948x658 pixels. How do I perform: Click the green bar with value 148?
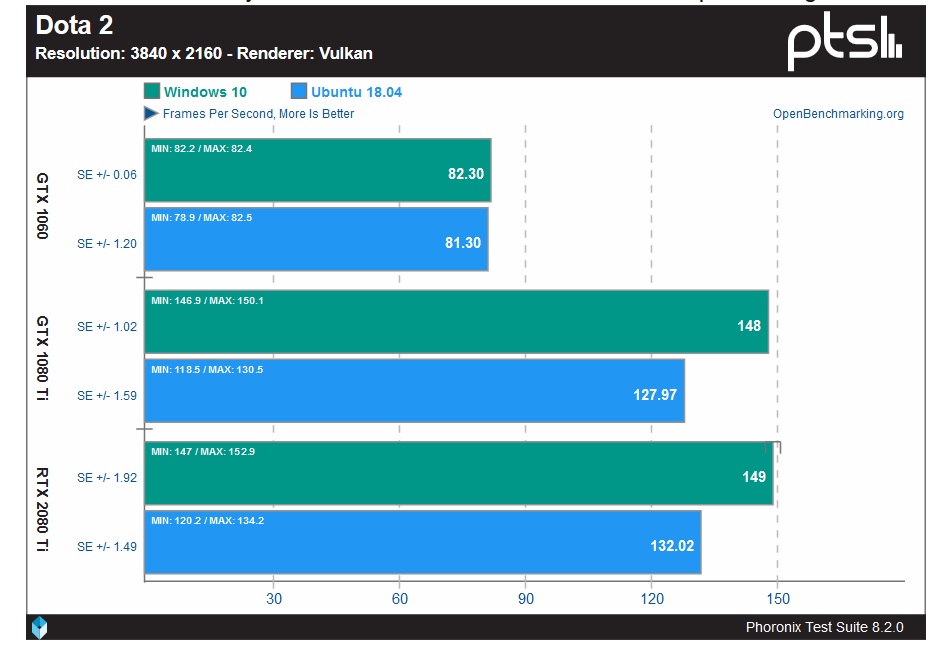click(456, 323)
